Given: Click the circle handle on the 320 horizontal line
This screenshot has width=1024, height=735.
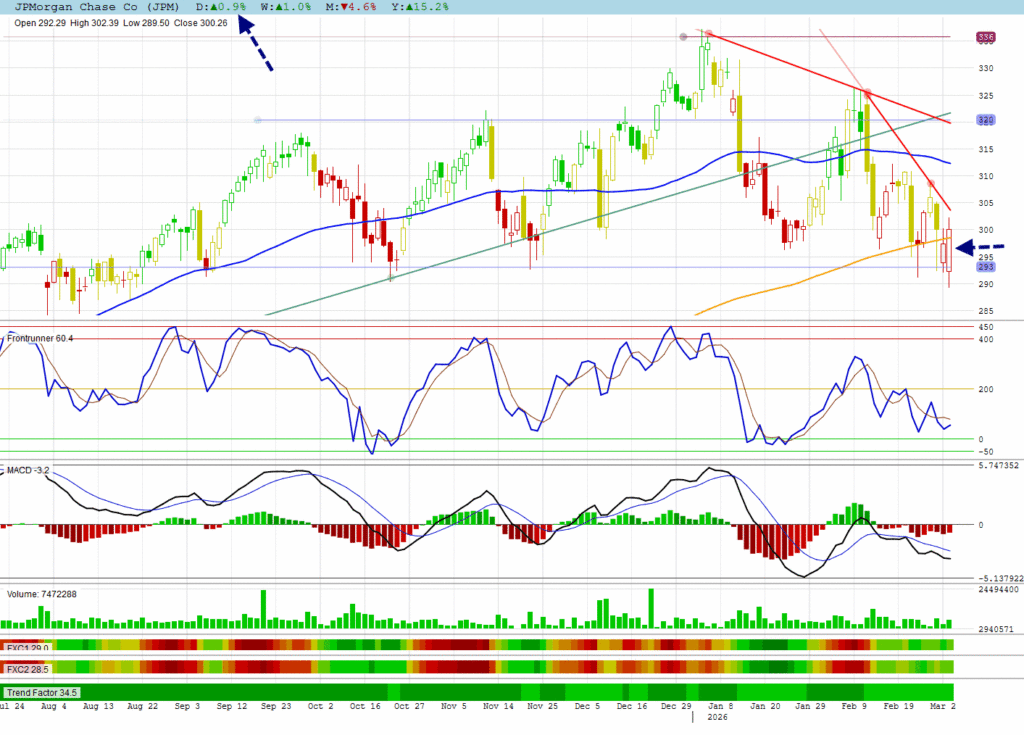Looking at the screenshot, I should tap(258, 120).
